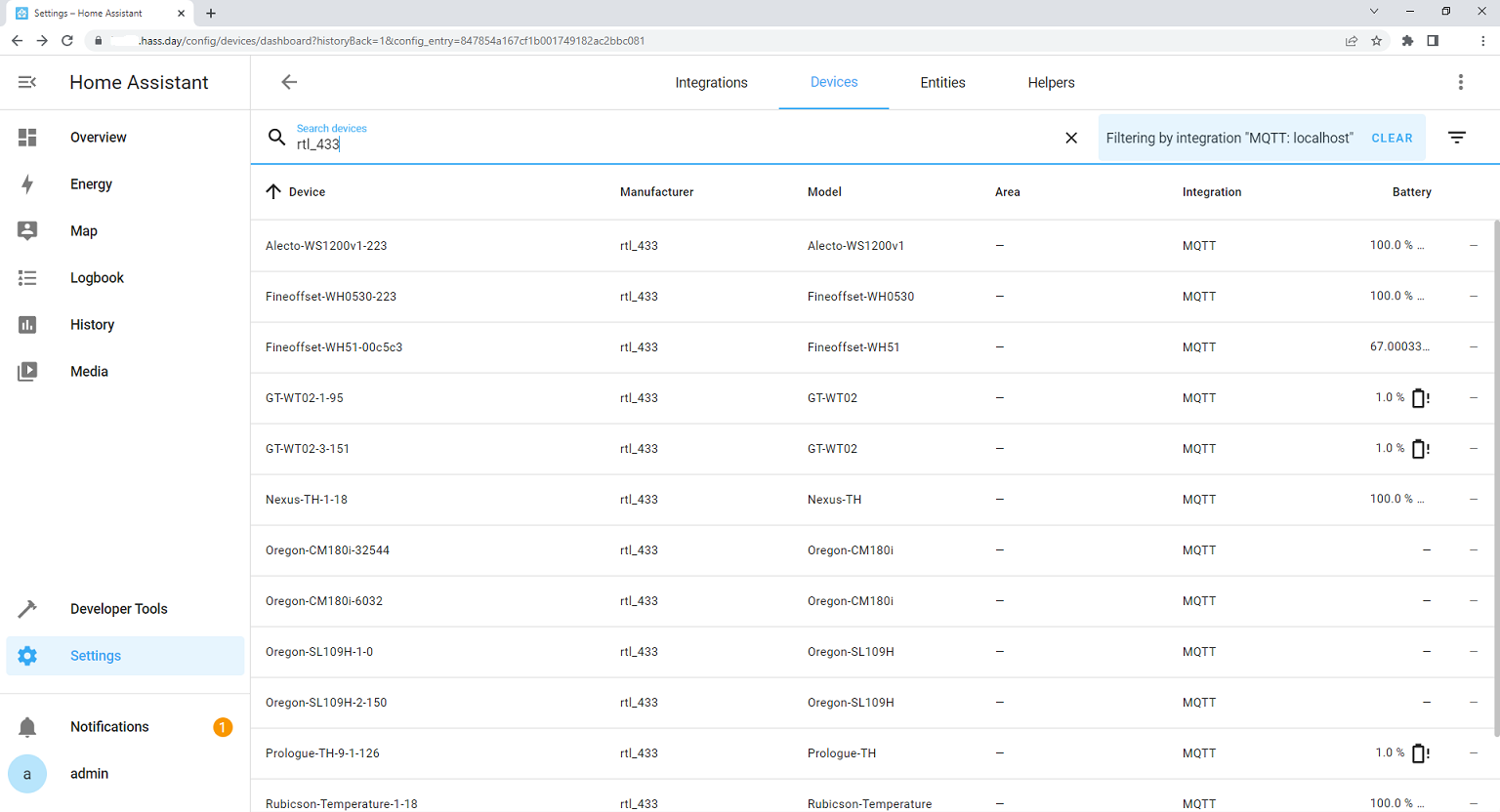Sort devices by the Device column
The width and height of the screenshot is (1500, 812).
click(307, 192)
